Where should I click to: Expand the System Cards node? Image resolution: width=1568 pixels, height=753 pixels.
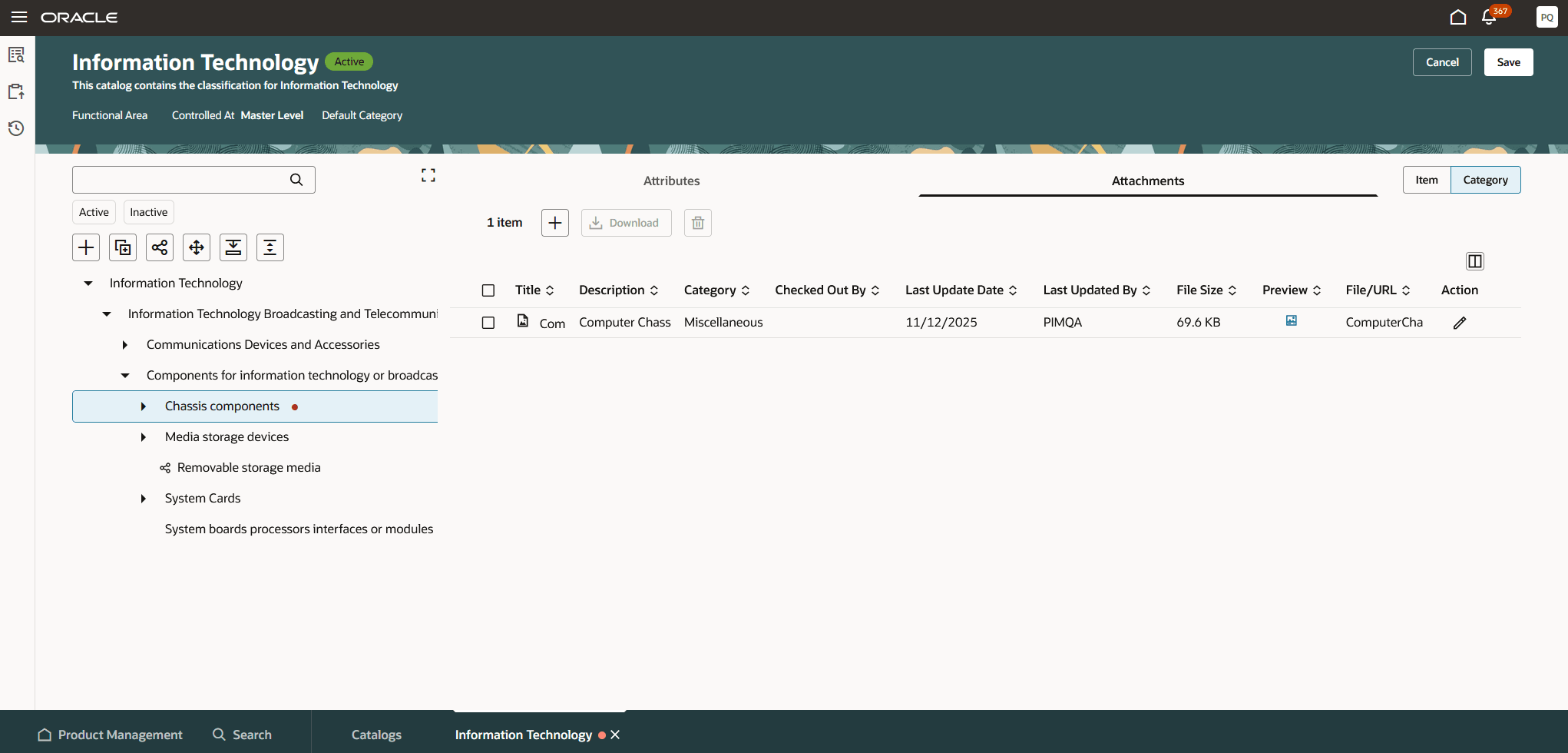point(144,499)
